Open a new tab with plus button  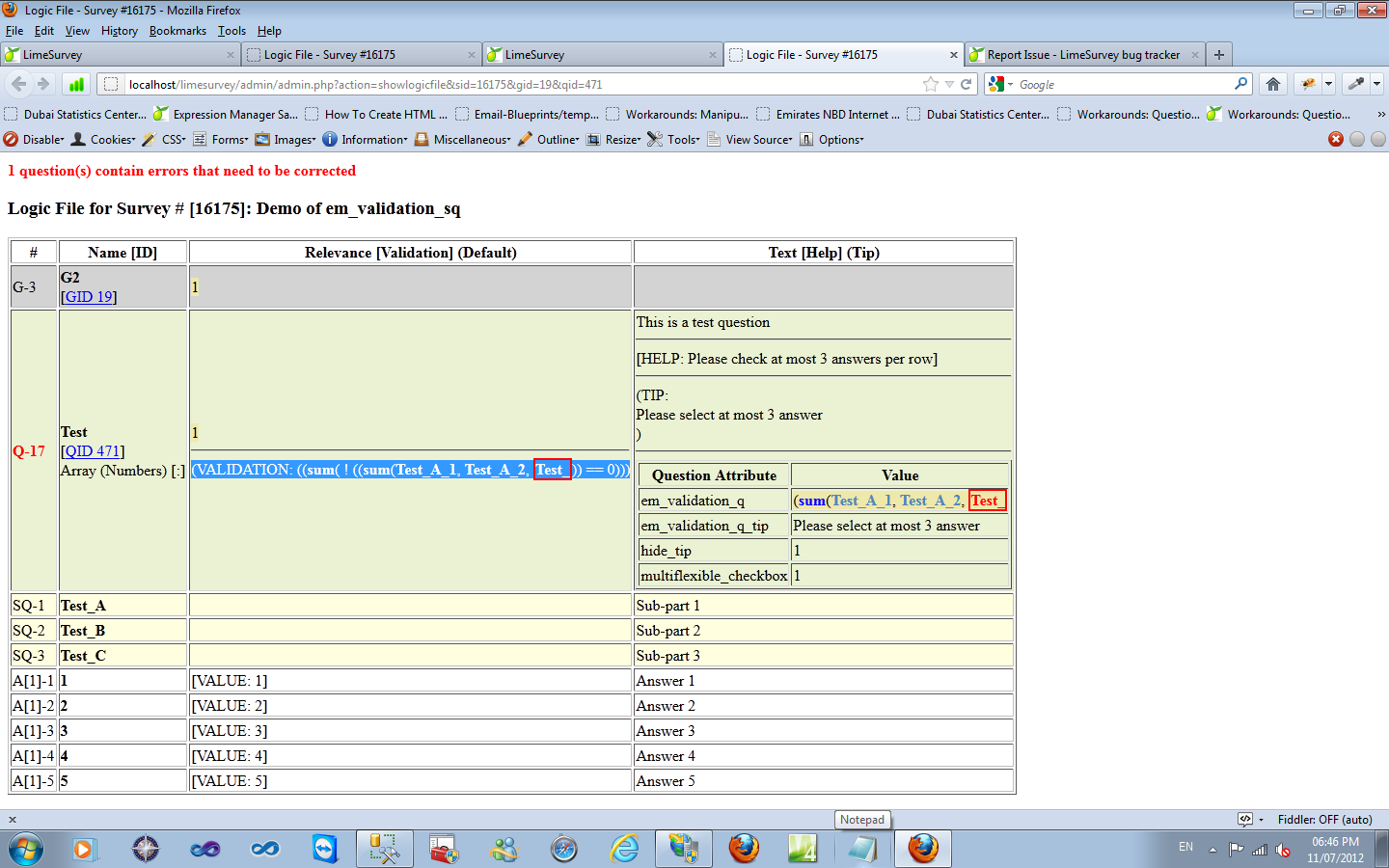click(x=1219, y=55)
